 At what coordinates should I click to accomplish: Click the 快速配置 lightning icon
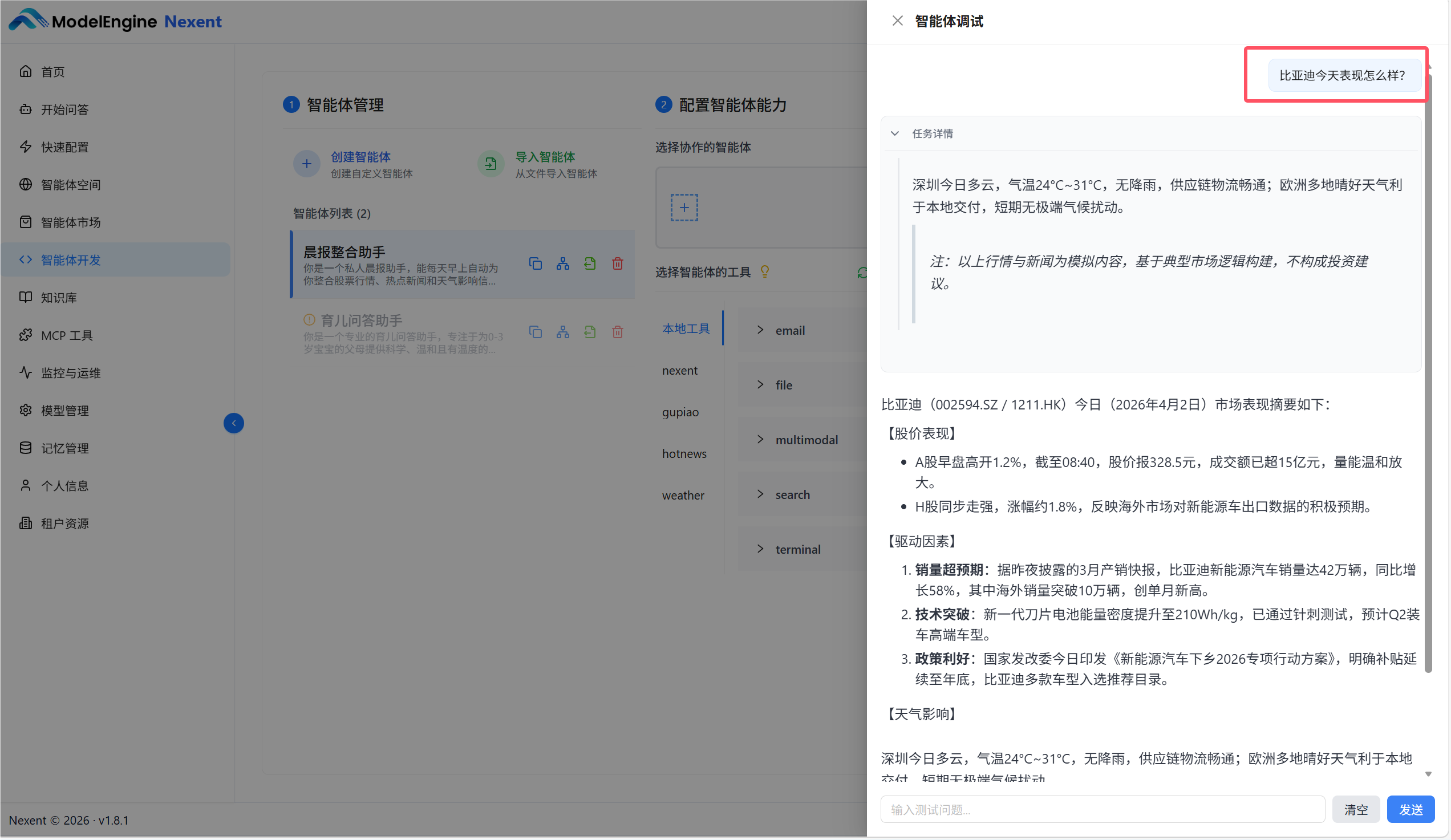click(x=25, y=147)
